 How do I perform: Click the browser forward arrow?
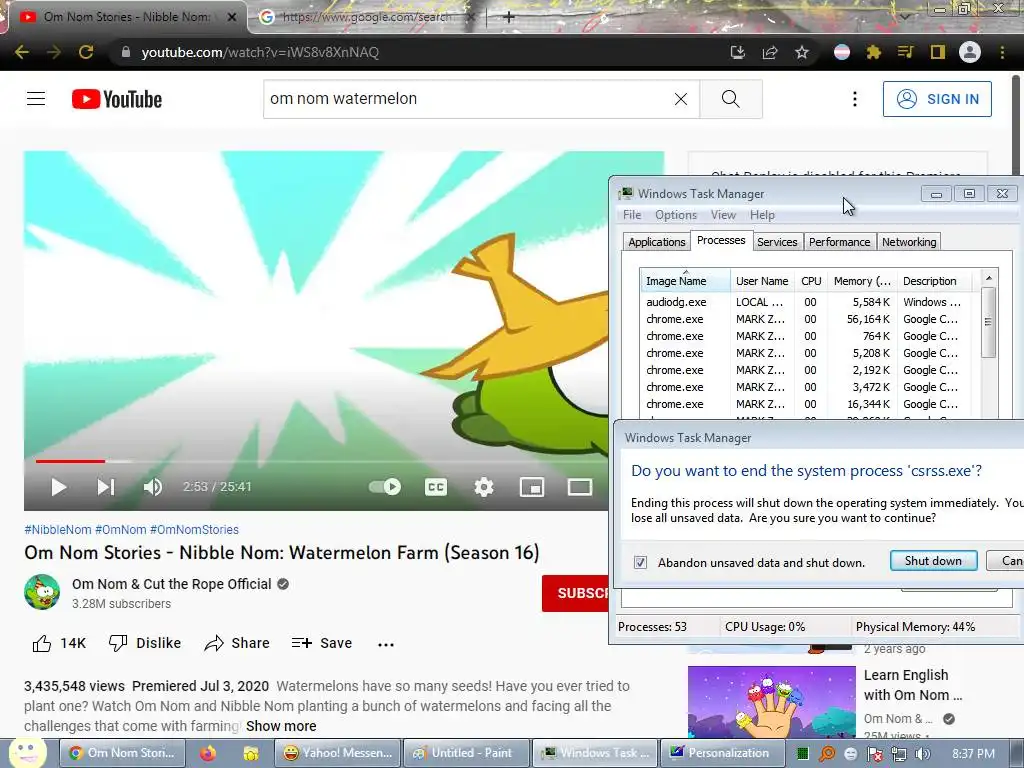click(x=54, y=52)
